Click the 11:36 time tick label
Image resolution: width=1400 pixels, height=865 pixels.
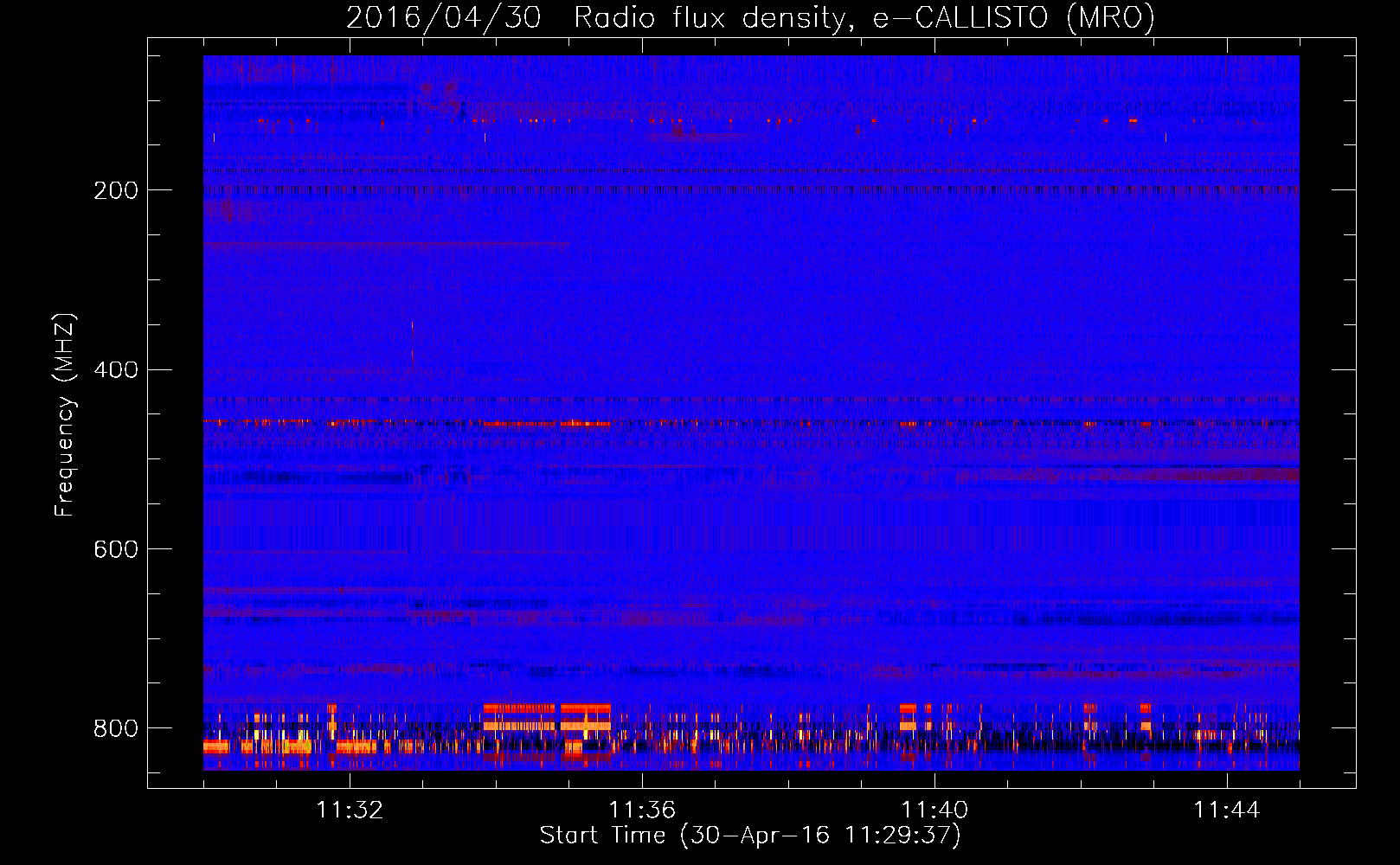(642, 811)
